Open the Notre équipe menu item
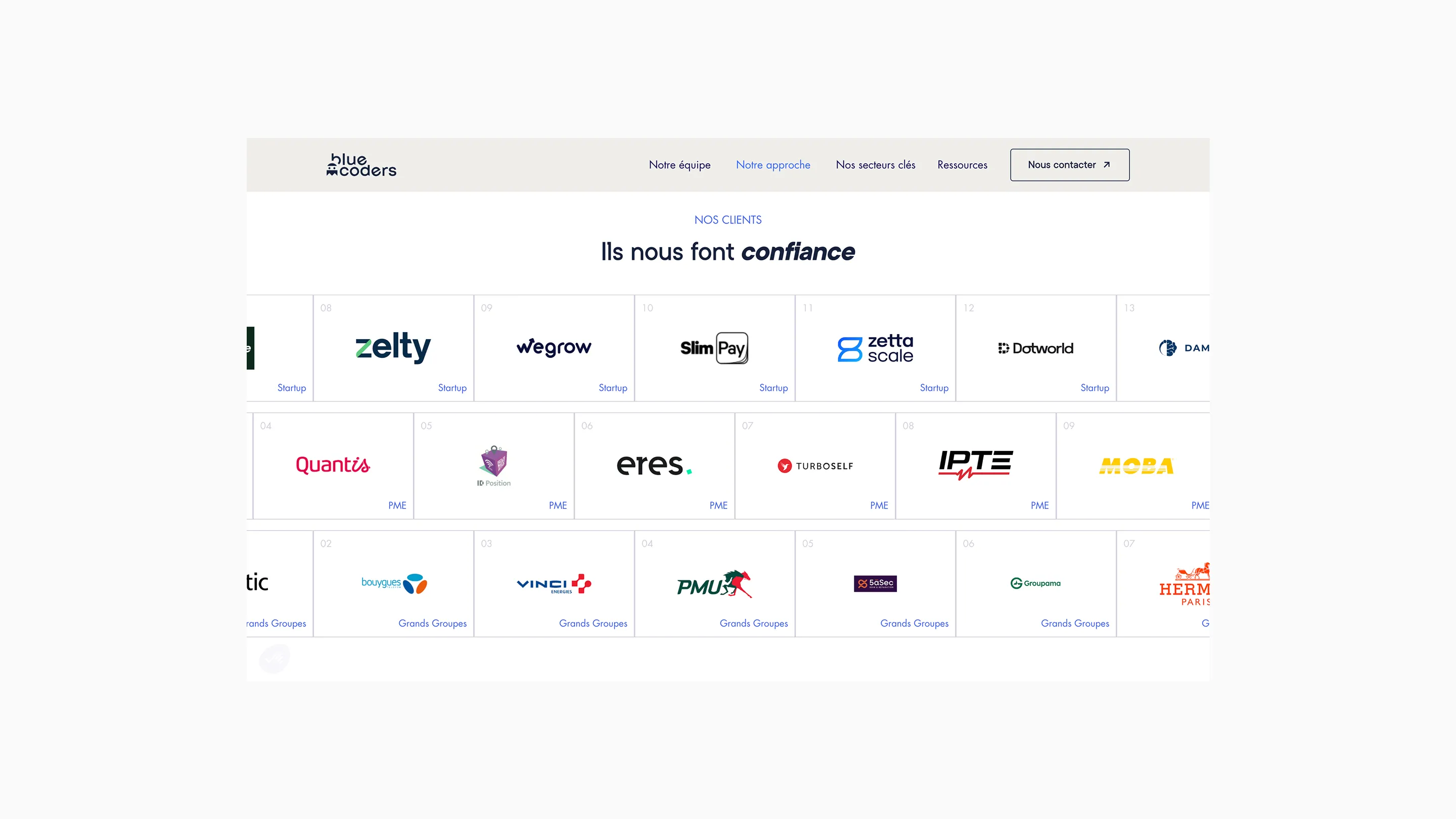 (680, 164)
